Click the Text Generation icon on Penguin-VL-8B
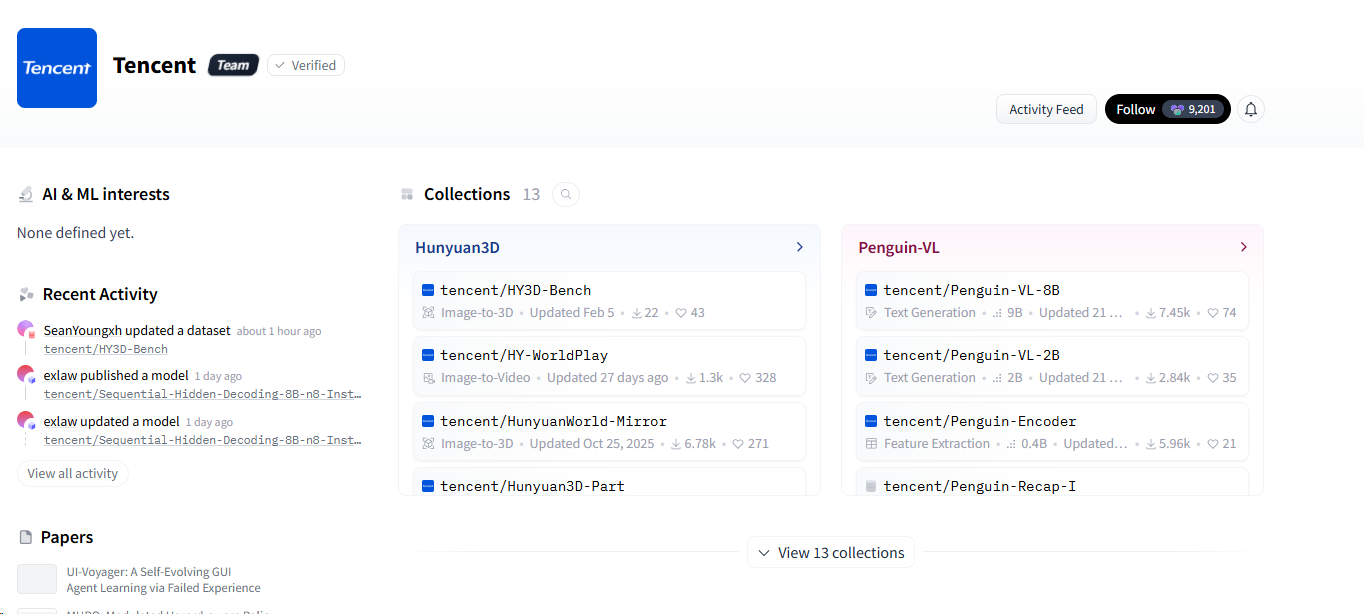 (x=871, y=313)
